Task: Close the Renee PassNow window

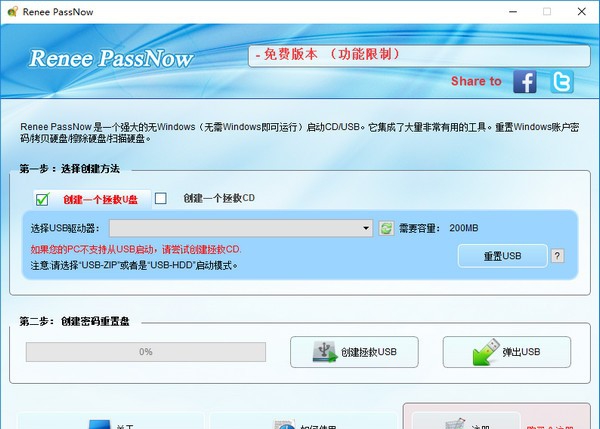Action: click(582, 11)
